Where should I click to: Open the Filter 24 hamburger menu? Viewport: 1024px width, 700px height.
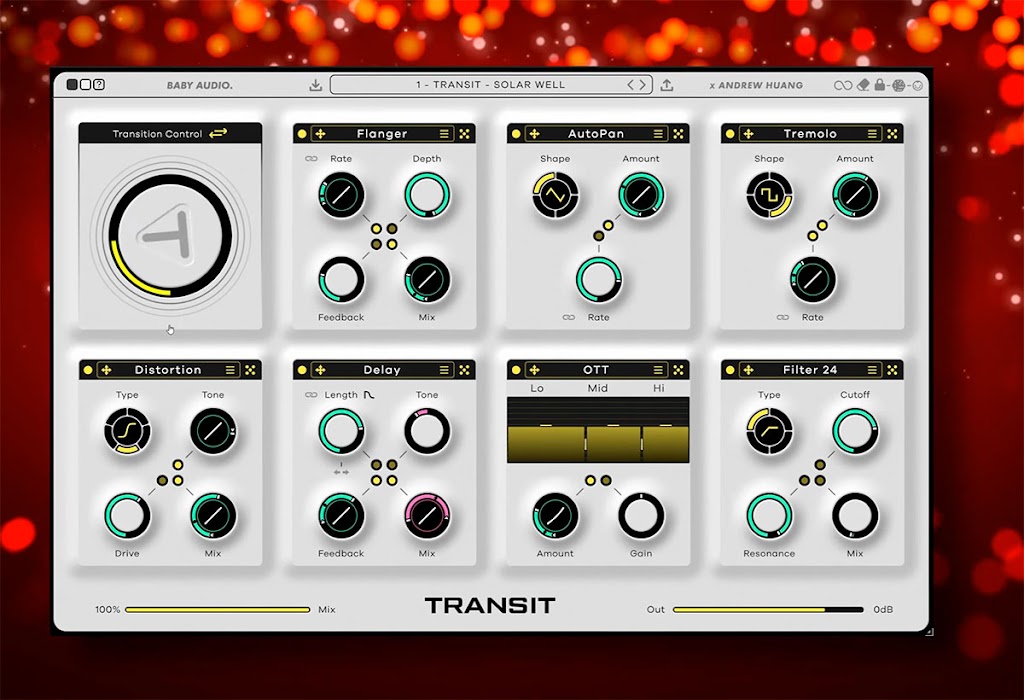click(x=872, y=370)
